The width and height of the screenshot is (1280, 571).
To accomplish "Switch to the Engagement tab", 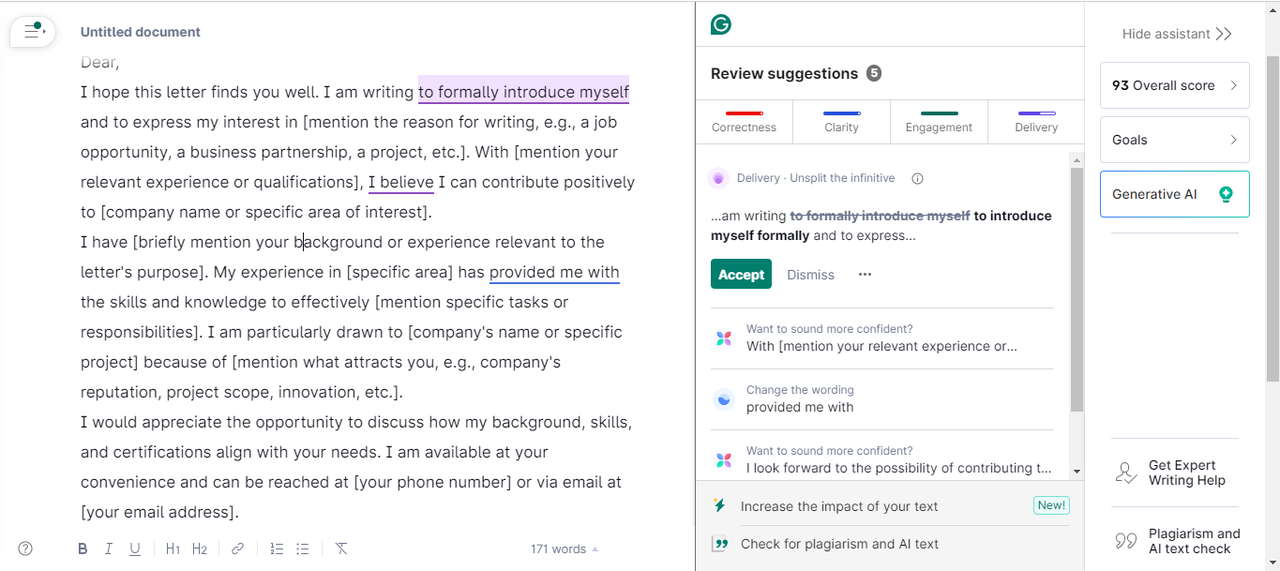I will 939,121.
